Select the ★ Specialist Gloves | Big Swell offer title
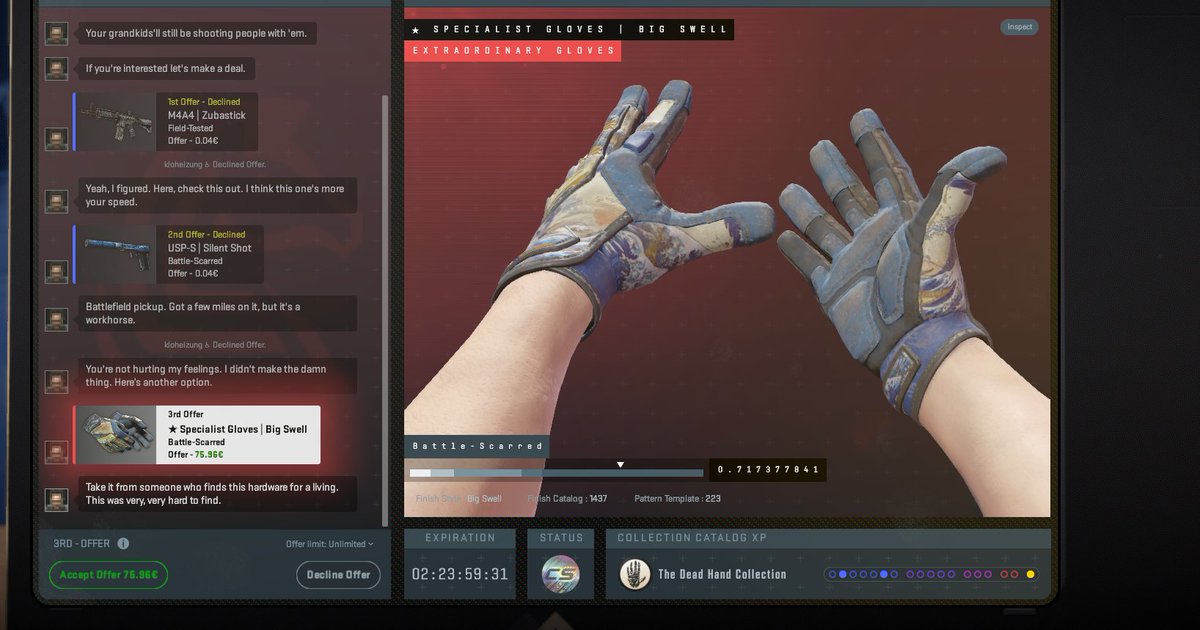This screenshot has width=1200, height=630. click(237, 429)
